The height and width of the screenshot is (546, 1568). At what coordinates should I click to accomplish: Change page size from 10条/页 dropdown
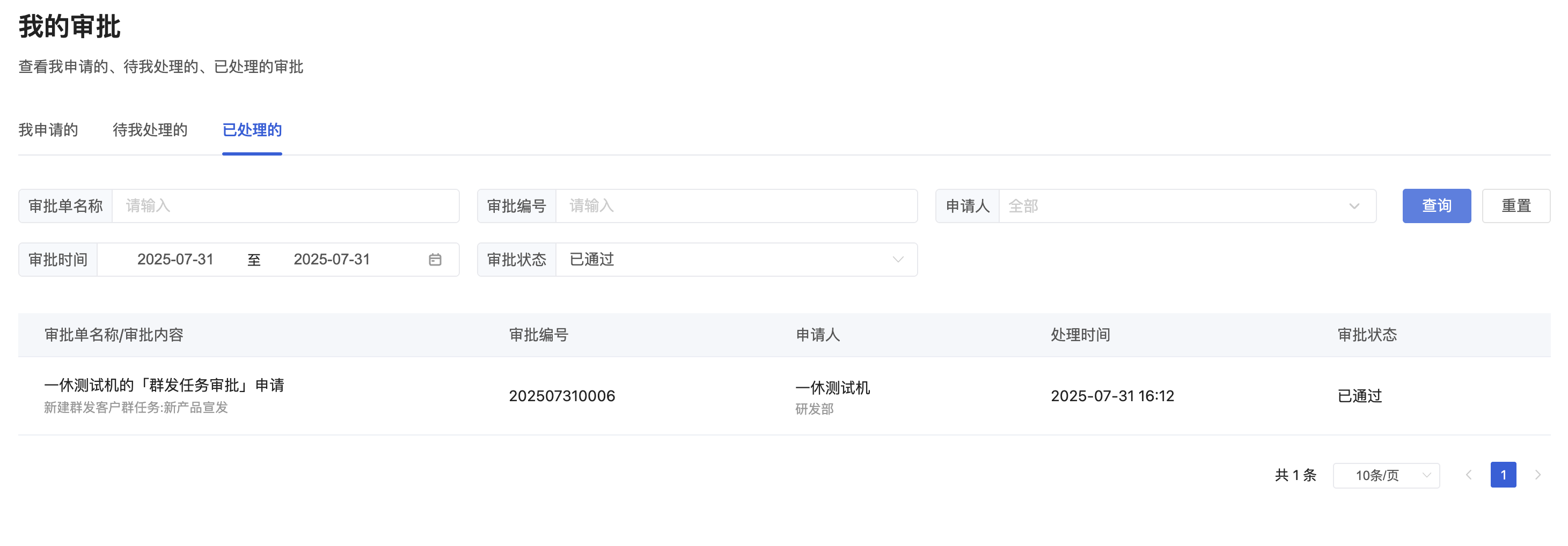tap(1386, 475)
